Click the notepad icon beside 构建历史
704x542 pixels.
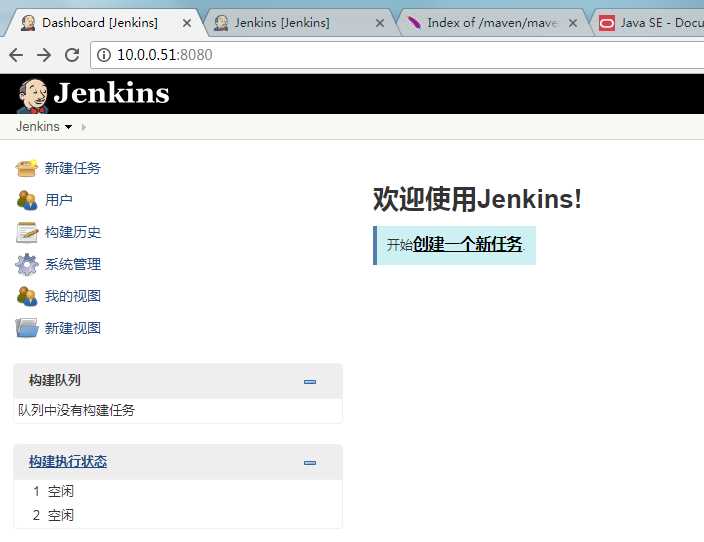click(x=26, y=232)
